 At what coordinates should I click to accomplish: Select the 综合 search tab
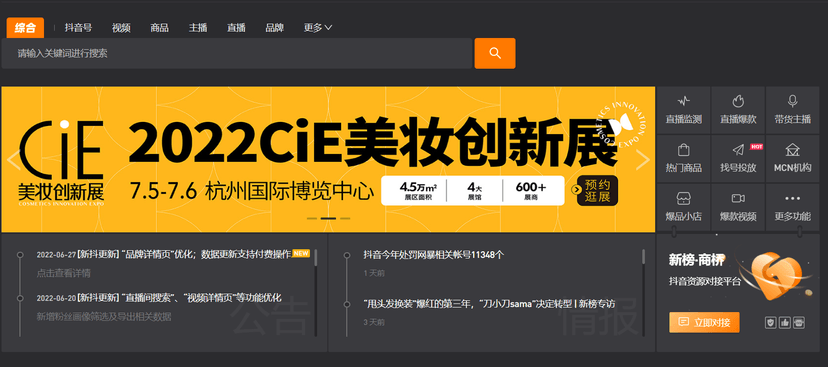click(25, 28)
